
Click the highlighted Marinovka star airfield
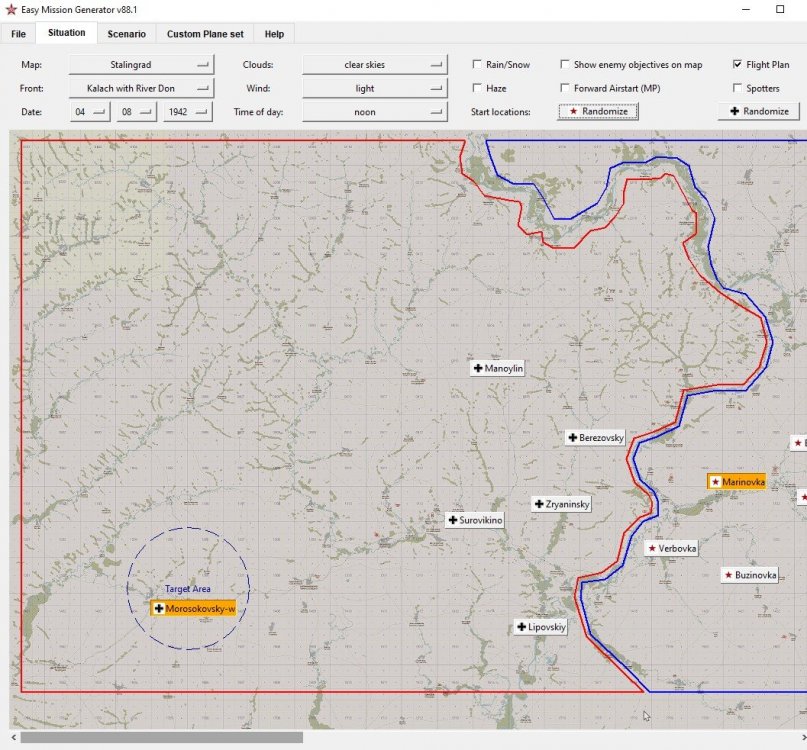pos(737,482)
